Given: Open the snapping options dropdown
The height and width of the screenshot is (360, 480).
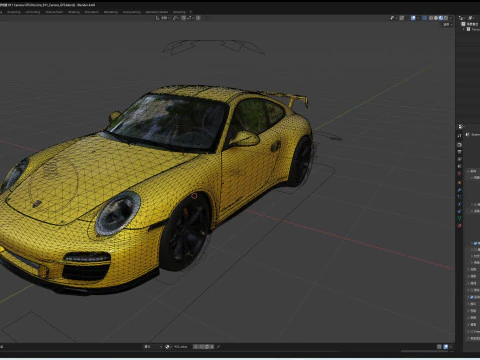Looking at the screenshot, I should point(190,18).
